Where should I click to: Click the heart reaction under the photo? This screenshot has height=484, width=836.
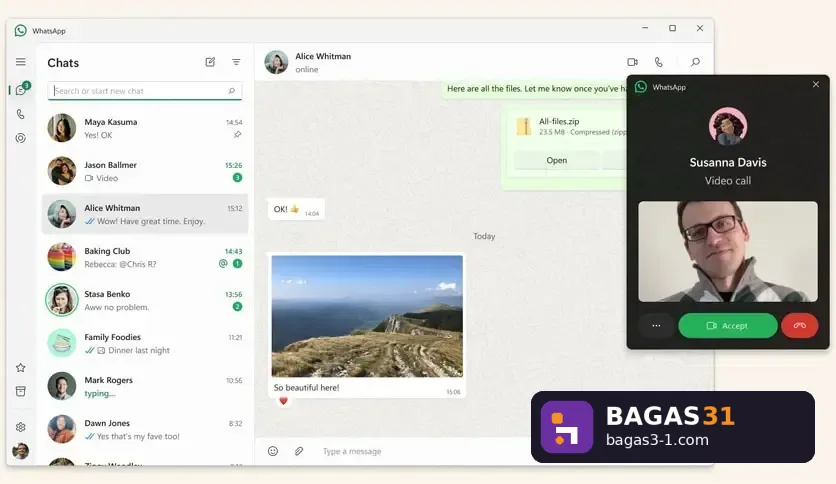click(284, 401)
